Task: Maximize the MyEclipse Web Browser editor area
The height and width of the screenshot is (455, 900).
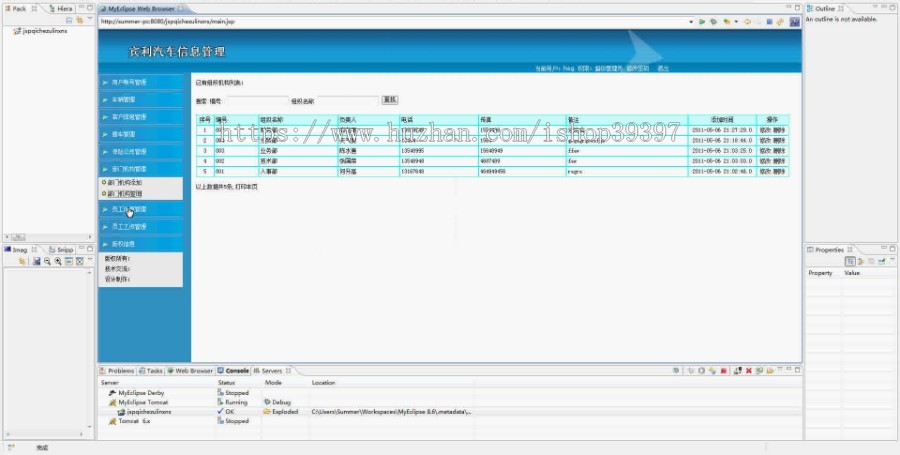Action: click(x=797, y=8)
